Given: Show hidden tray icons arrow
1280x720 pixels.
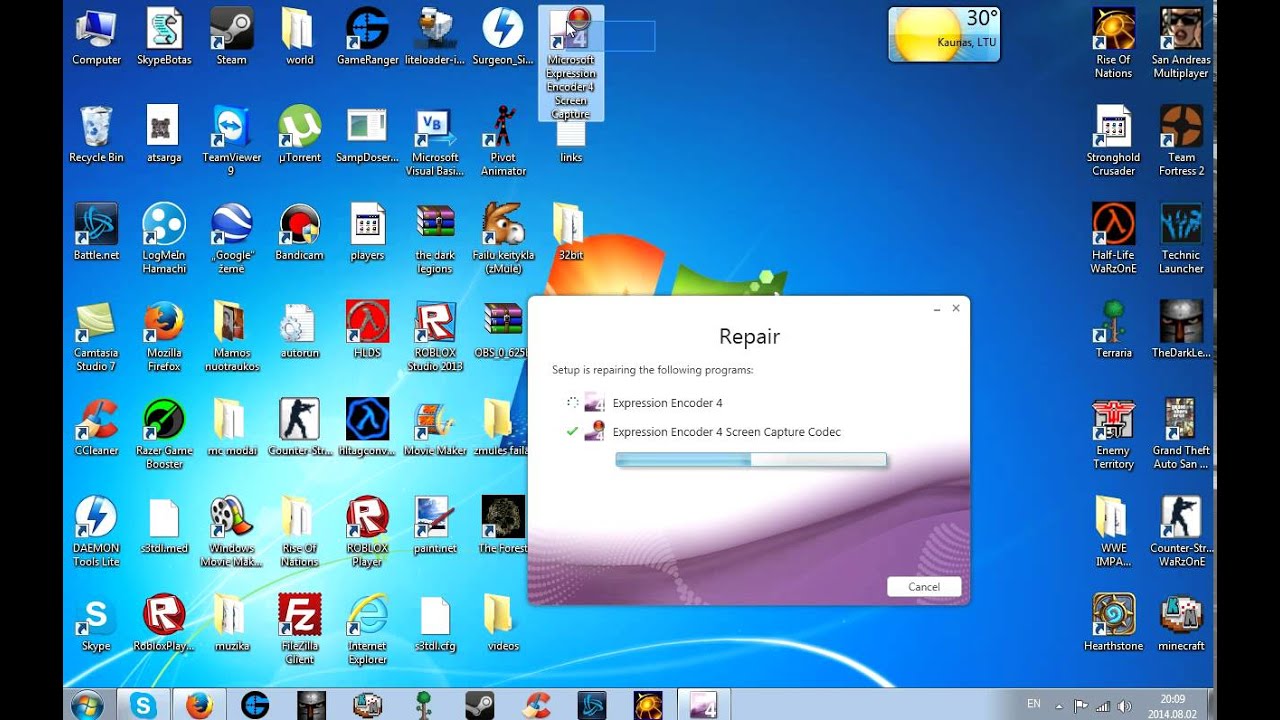Looking at the screenshot, I should click(1059, 705).
